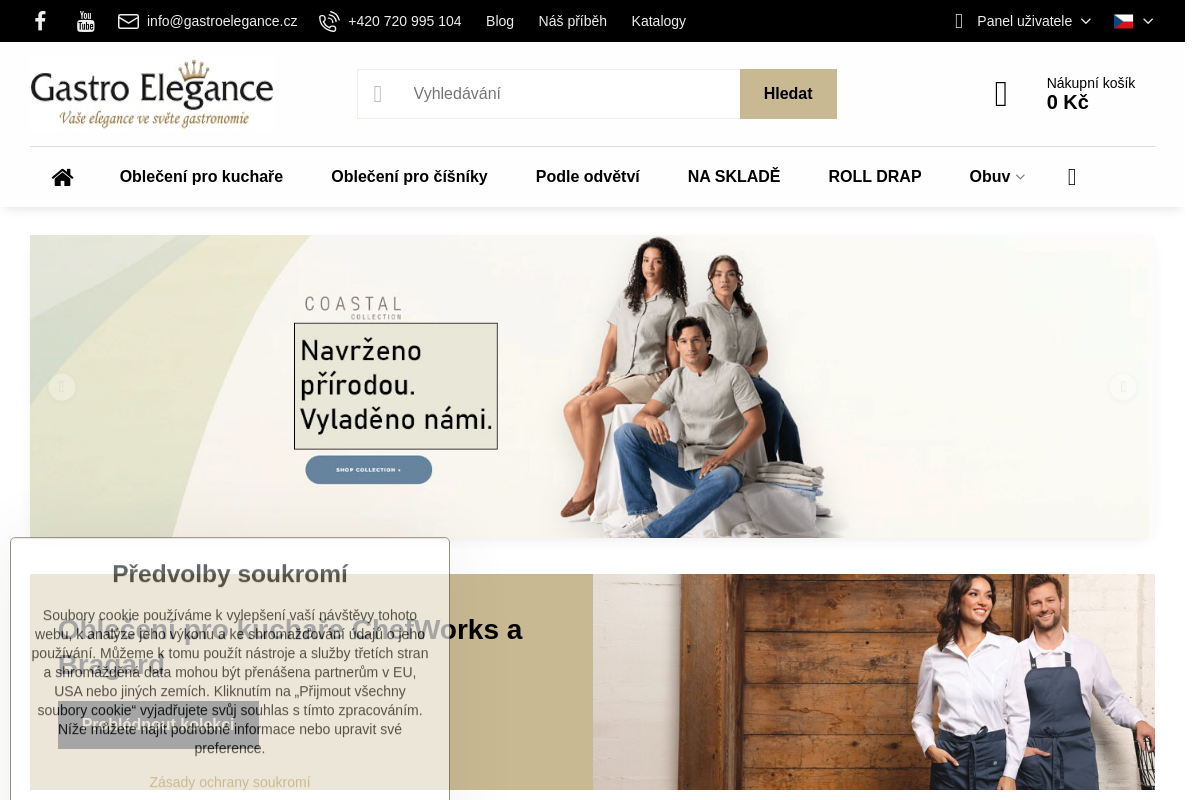The image size is (1200, 800).
Task: Click the Hledat search button
Action: pos(788,94)
